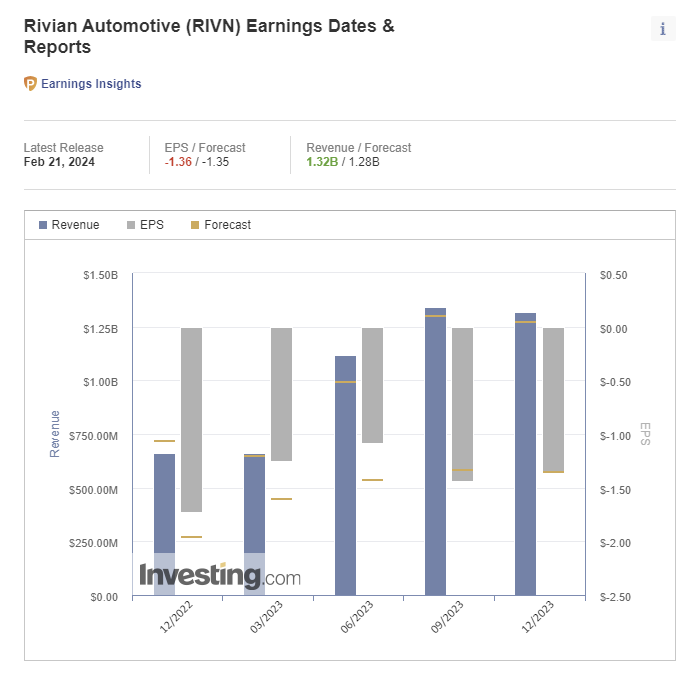Viewport: 696px width, 674px height.
Task: Click the blue Revenue legend swatch
Action: (x=43, y=225)
